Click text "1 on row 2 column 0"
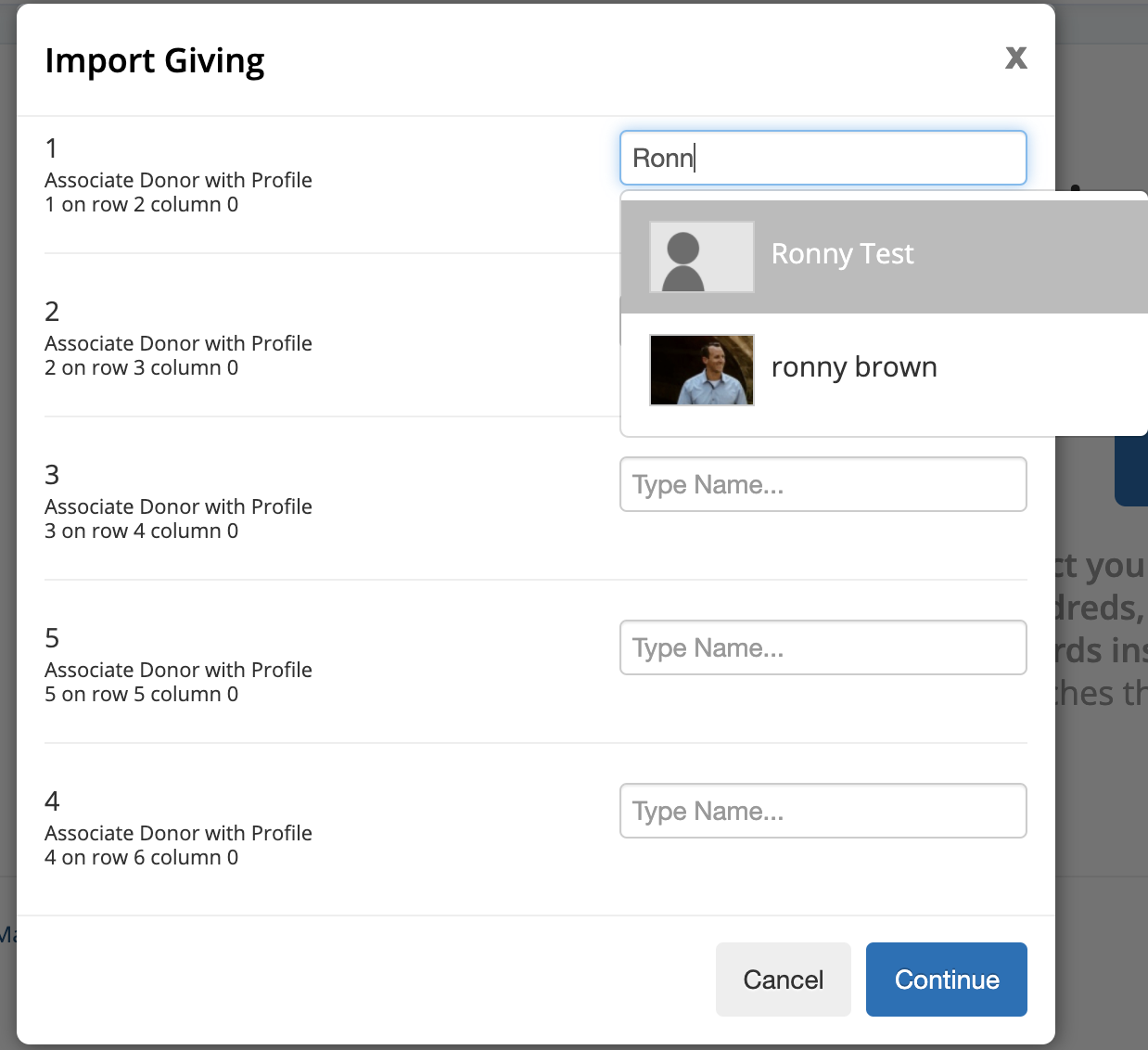This screenshot has height=1050, width=1148. point(141,204)
